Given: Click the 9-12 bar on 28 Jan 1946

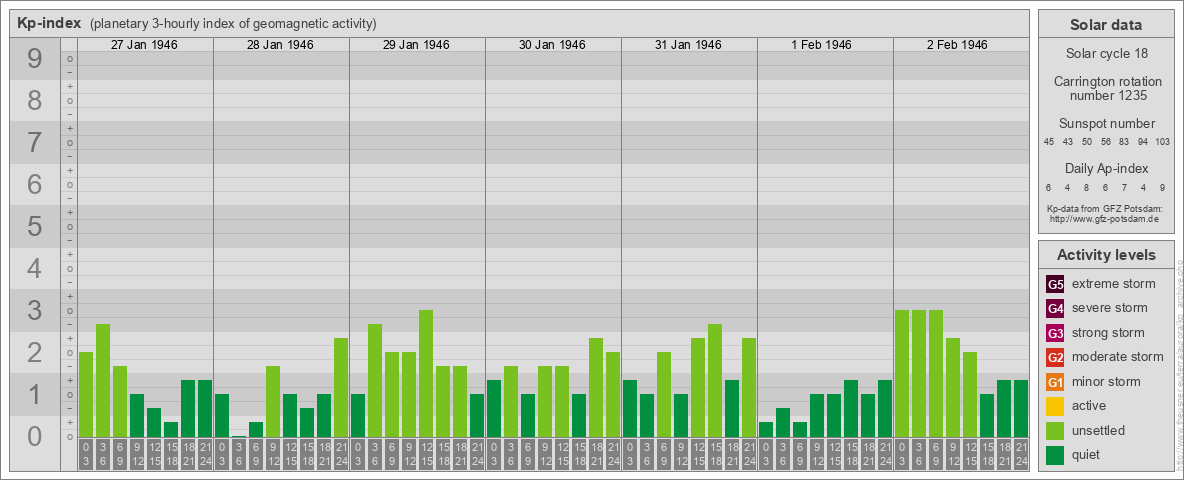Looking at the screenshot, I should (x=273, y=402).
